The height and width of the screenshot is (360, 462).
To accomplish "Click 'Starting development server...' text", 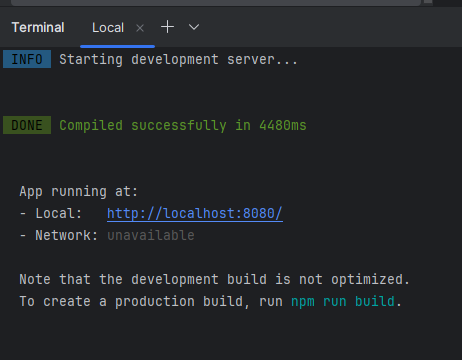I will coord(178,60).
